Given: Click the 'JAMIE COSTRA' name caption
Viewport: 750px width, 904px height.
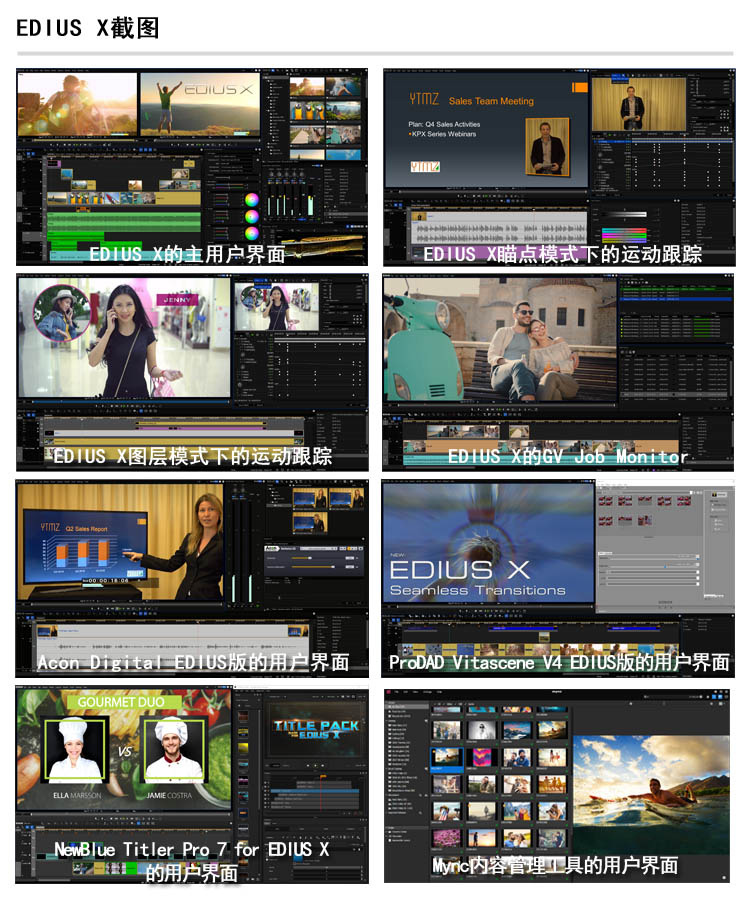Looking at the screenshot, I should [168, 796].
